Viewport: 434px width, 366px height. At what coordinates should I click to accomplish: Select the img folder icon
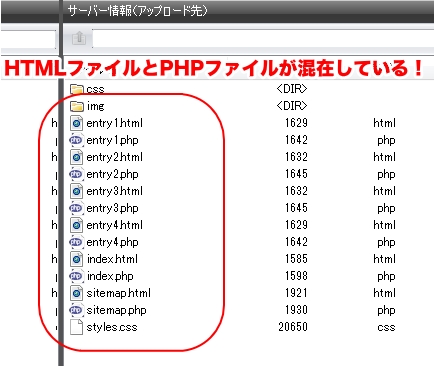76,106
